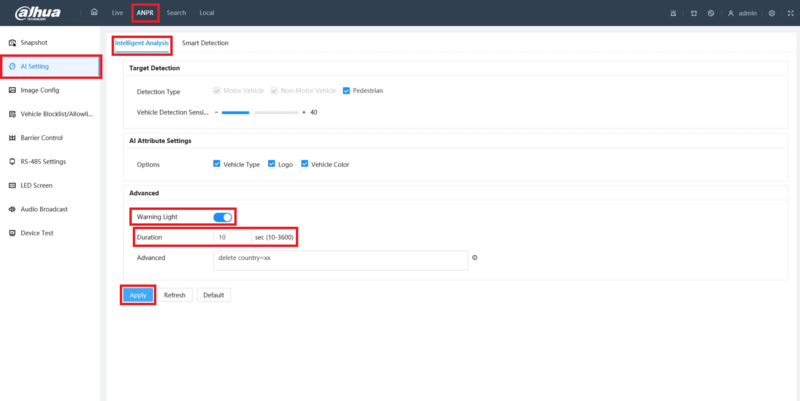
Task: Focus the Duration seconds input field
Action: 232,237
